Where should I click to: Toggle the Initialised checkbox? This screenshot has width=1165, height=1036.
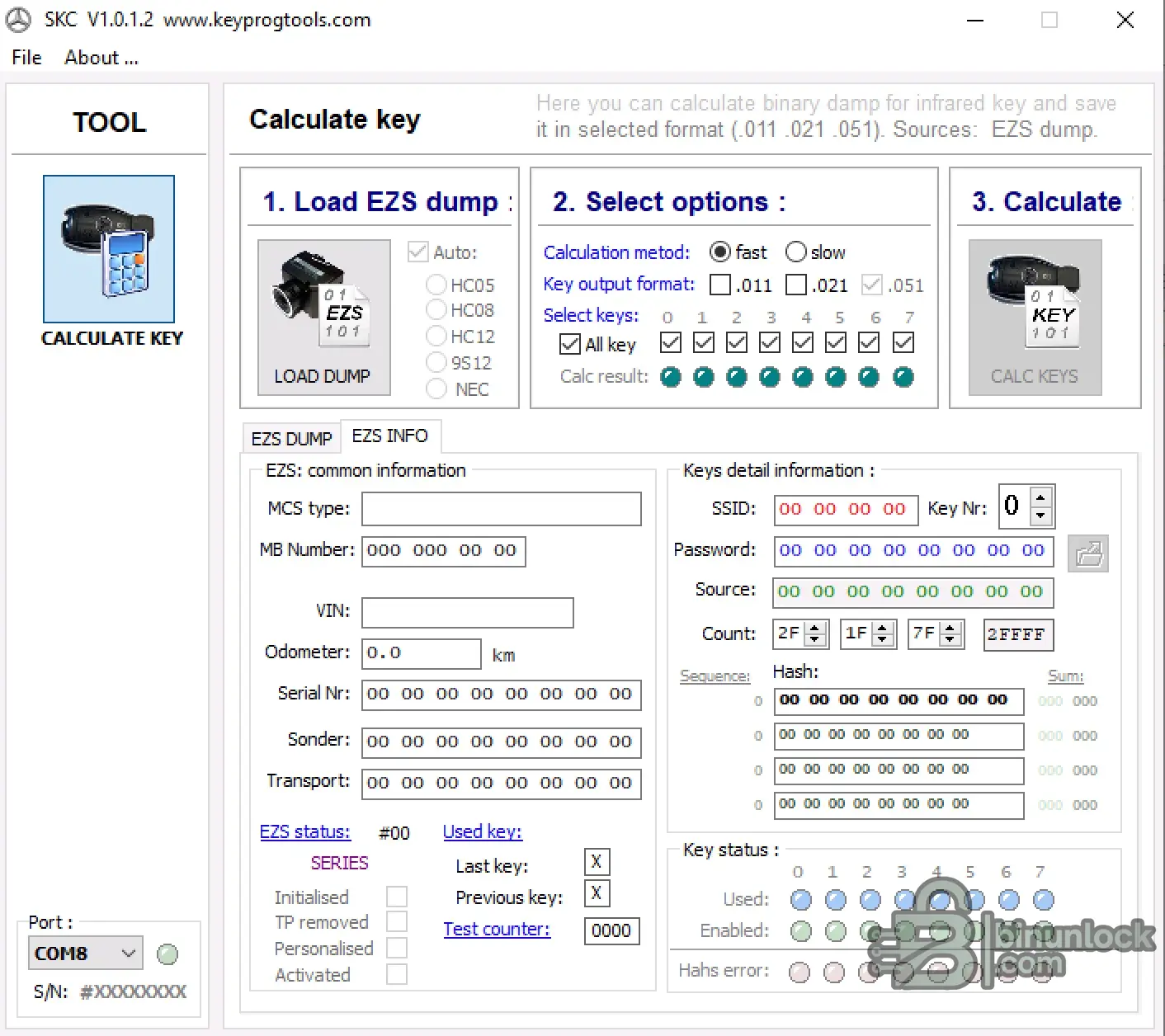coord(397,897)
